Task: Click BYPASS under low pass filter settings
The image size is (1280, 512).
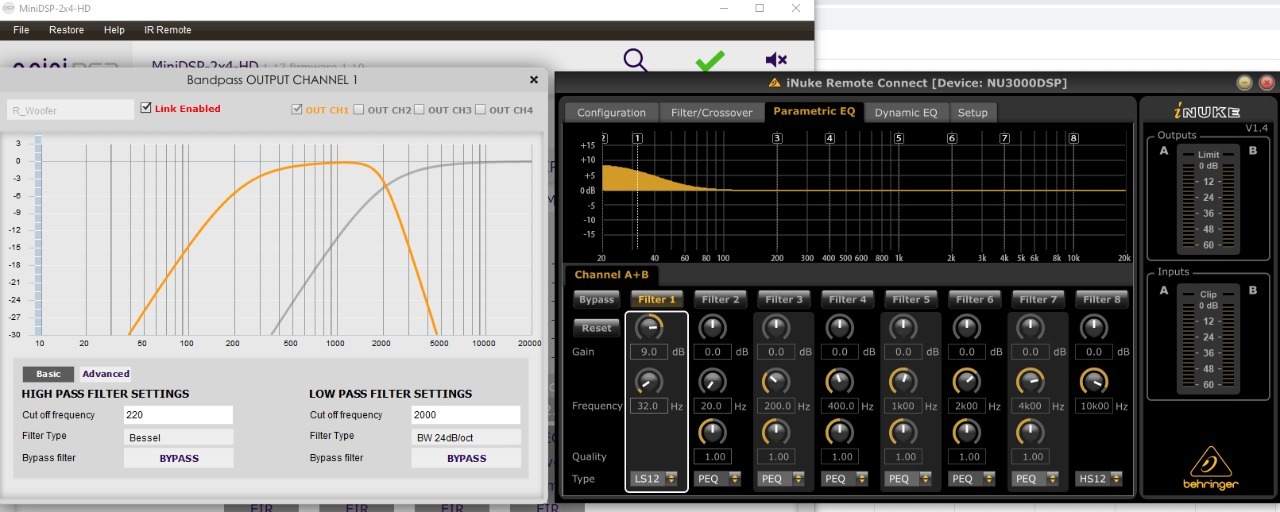Action: [466, 458]
